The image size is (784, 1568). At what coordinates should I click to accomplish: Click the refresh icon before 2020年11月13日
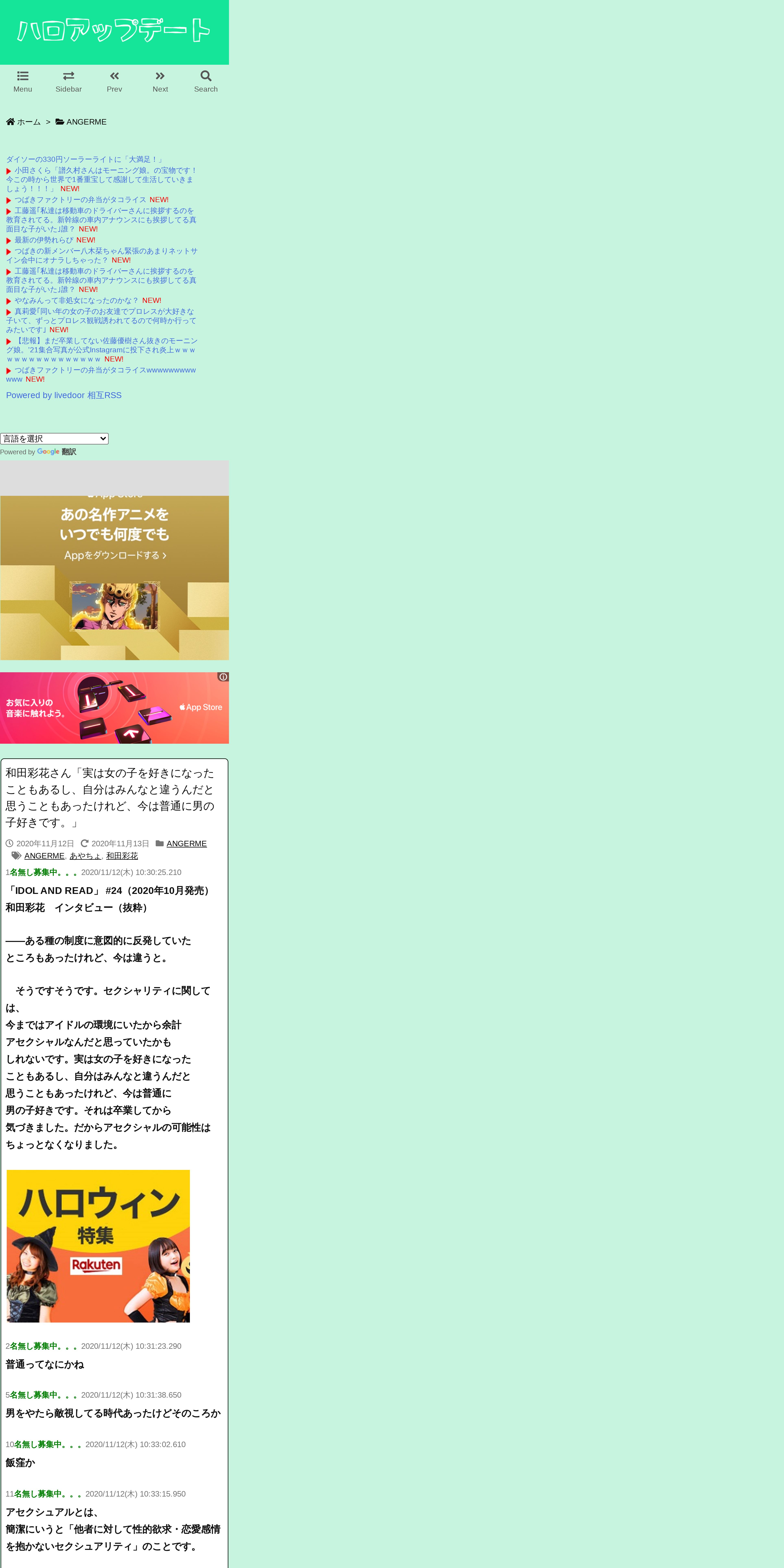[x=85, y=844]
